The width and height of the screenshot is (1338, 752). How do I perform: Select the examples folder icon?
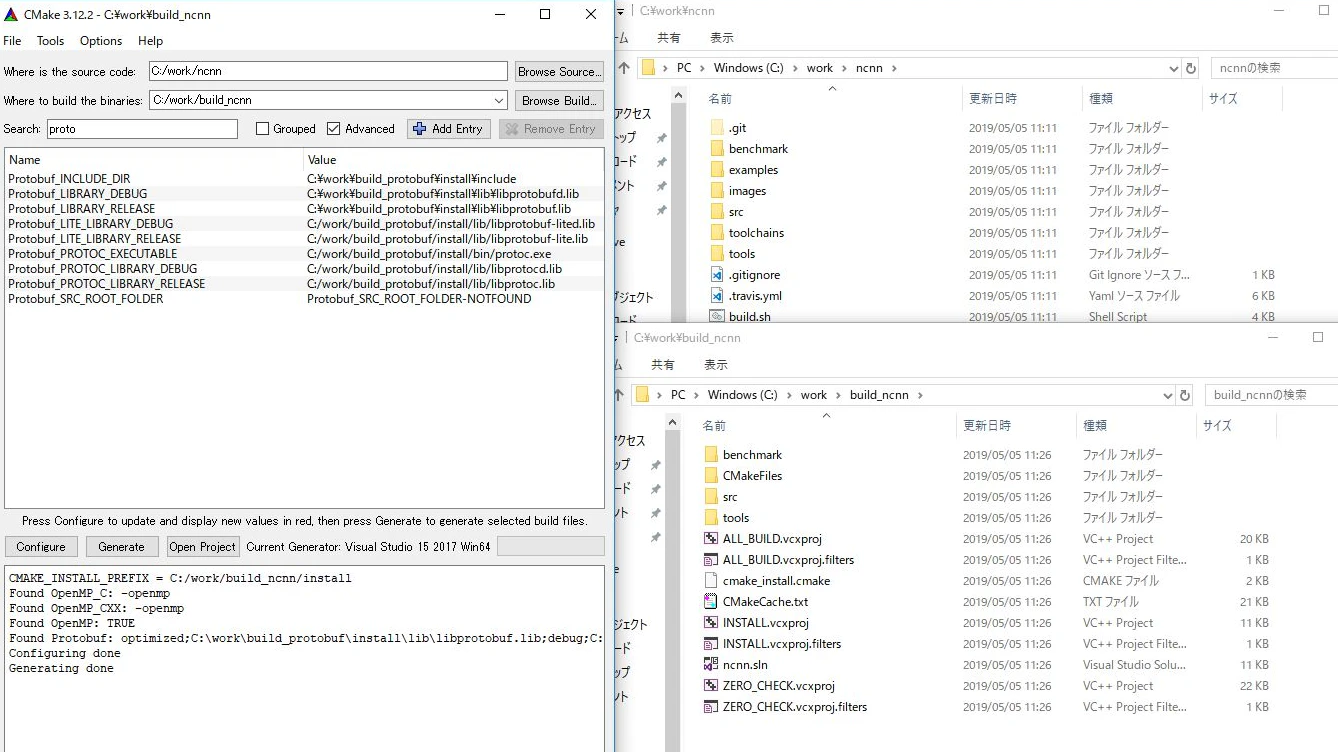click(x=716, y=170)
